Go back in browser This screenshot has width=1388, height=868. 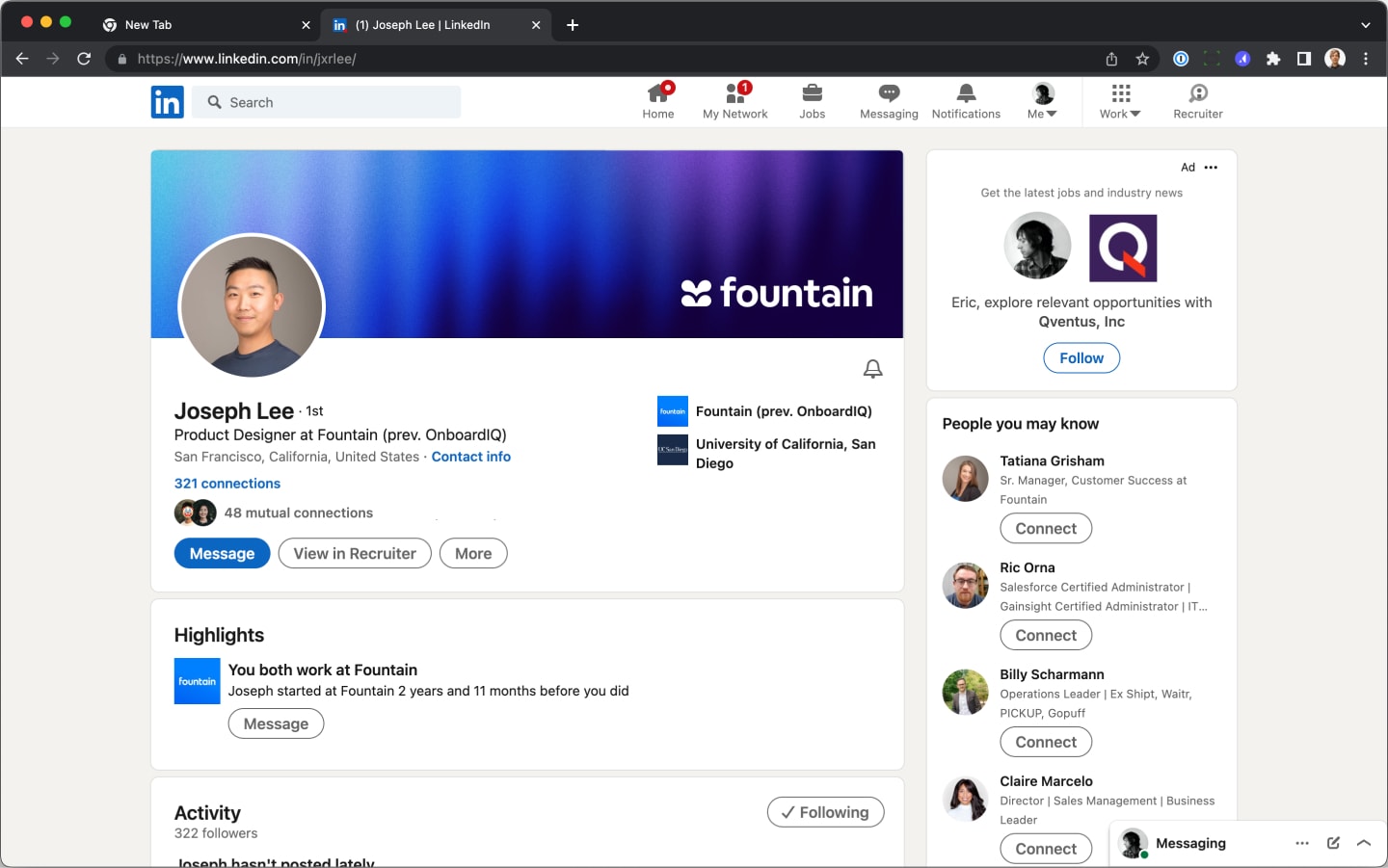click(22, 59)
